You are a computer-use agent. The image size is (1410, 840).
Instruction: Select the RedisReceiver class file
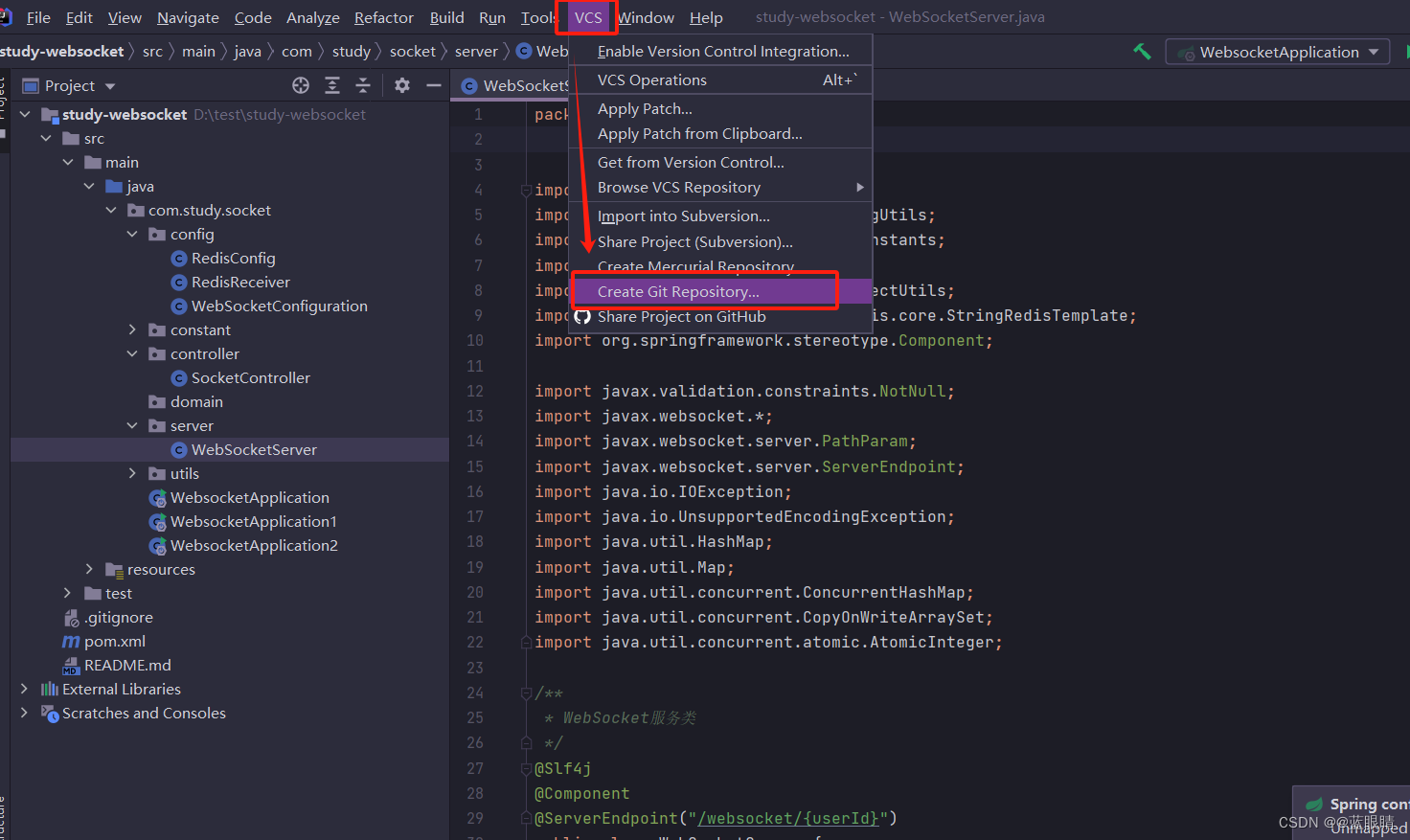pyautogui.click(x=240, y=282)
